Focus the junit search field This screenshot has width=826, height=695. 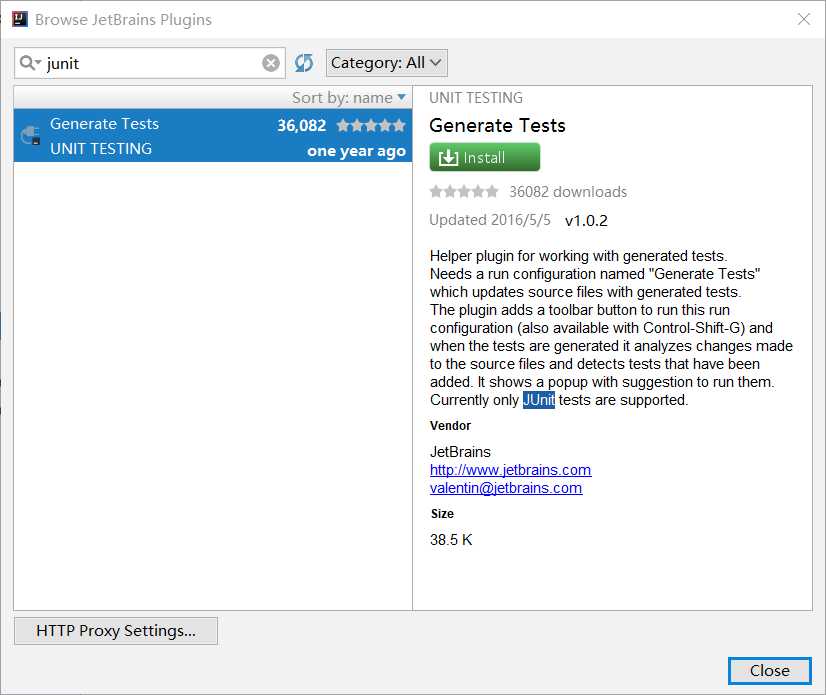(x=150, y=63)
